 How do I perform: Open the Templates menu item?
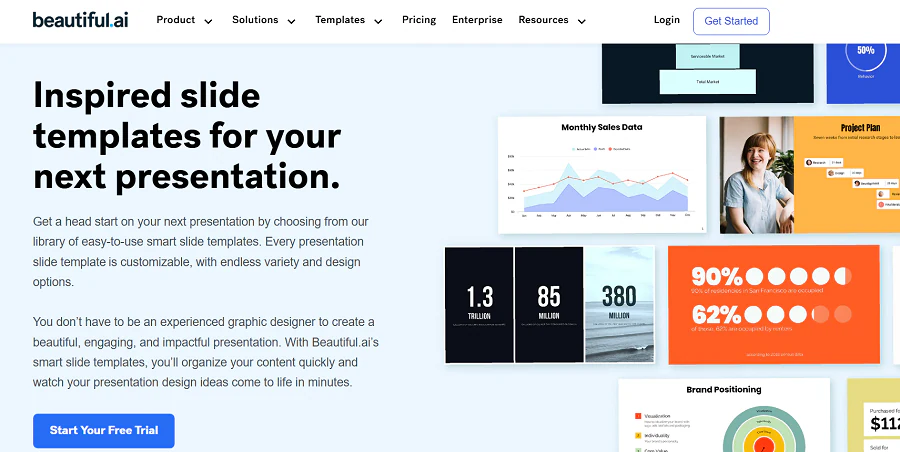click(x=340, y=20)
